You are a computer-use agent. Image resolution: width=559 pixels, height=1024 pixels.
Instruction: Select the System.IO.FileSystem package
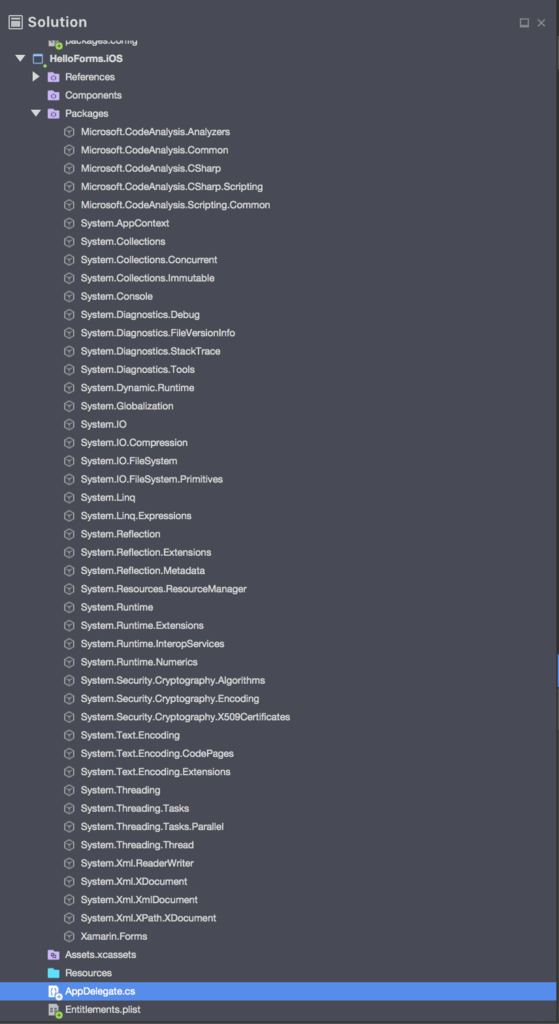click(x=129, y=461)
